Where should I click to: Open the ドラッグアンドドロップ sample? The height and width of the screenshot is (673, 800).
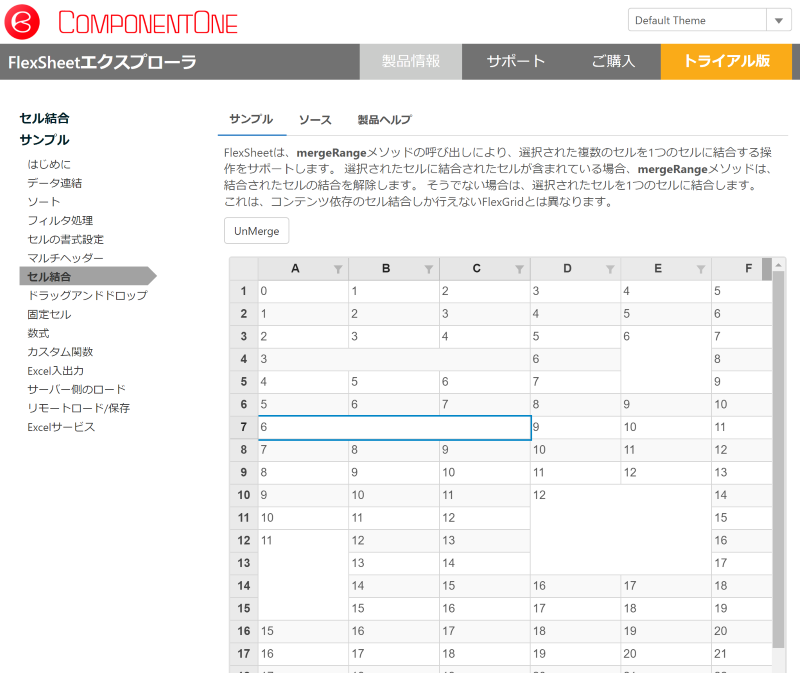87,295
